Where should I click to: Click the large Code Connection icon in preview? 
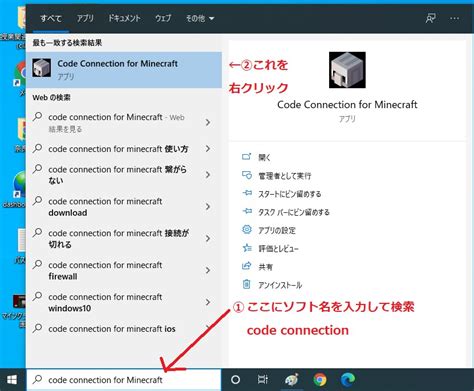pos(347,70)
